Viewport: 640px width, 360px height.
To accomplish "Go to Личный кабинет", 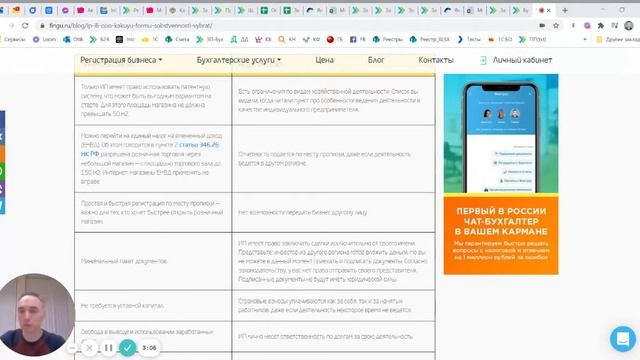I will click(x=522, y=60).
